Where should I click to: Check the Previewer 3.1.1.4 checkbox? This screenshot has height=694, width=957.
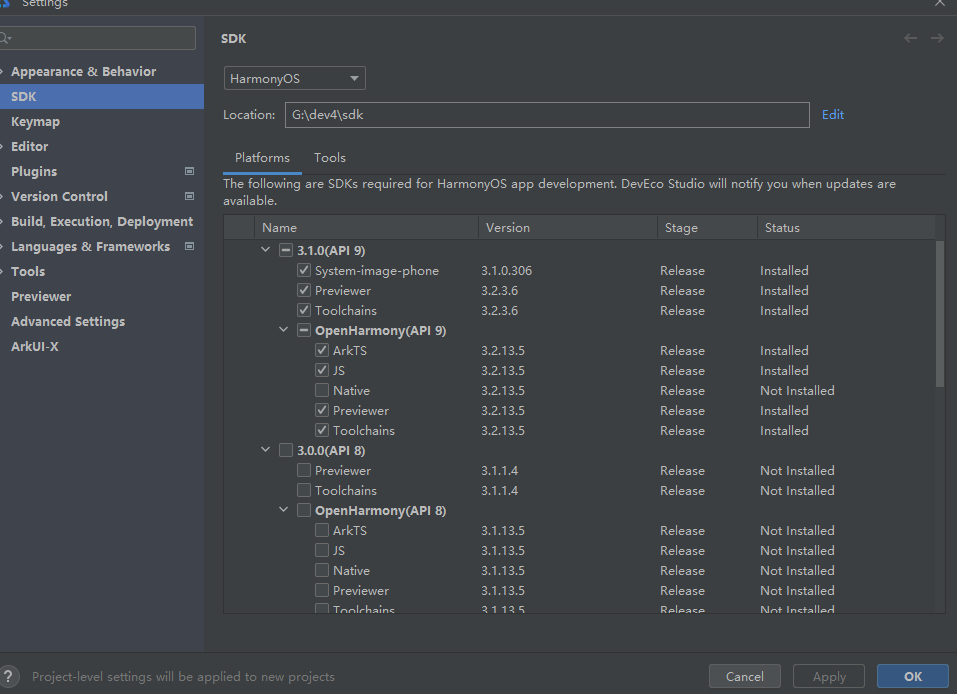pyautogui.click(x=304, y=471)
